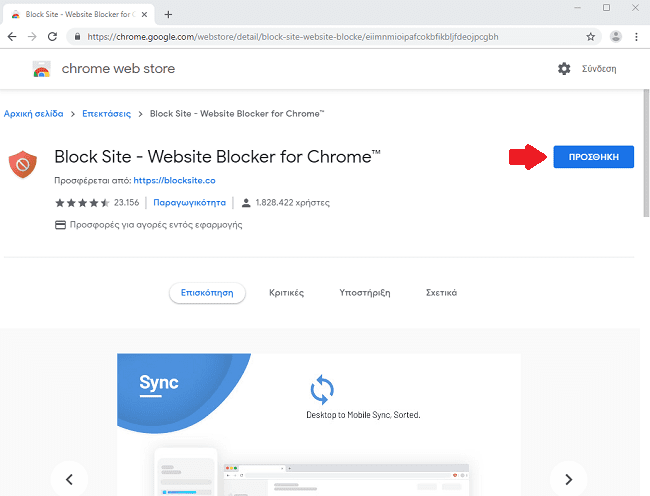Screen dimensions: 650x496
Task: Click the page vertical scrollbar
Action: click(646, 153)
